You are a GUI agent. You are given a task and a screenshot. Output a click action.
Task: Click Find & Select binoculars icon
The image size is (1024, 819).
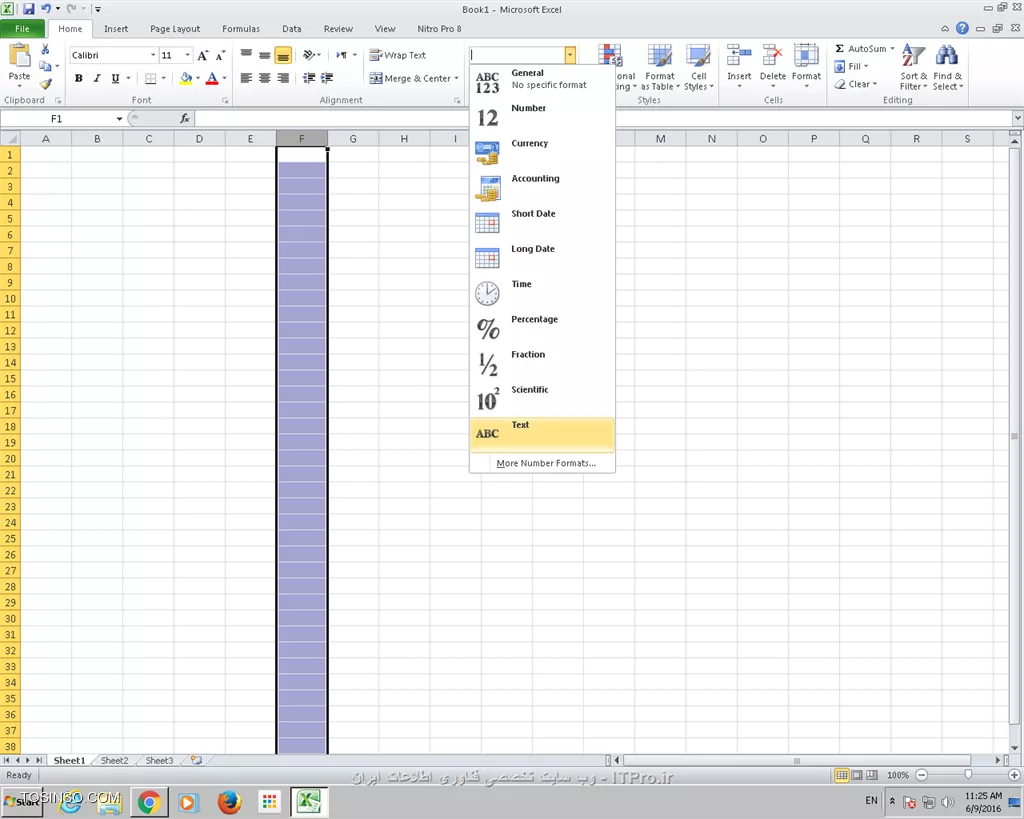point(947,56)
